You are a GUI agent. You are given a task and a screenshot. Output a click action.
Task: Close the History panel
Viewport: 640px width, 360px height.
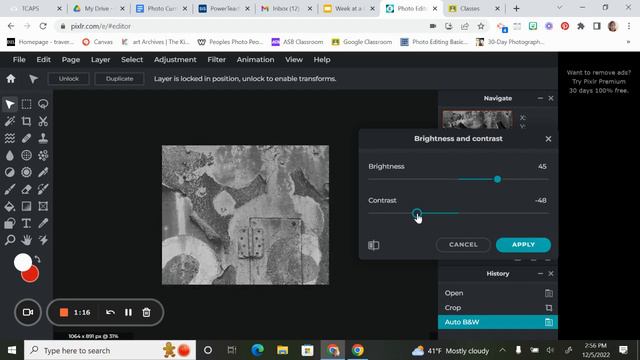551,273
